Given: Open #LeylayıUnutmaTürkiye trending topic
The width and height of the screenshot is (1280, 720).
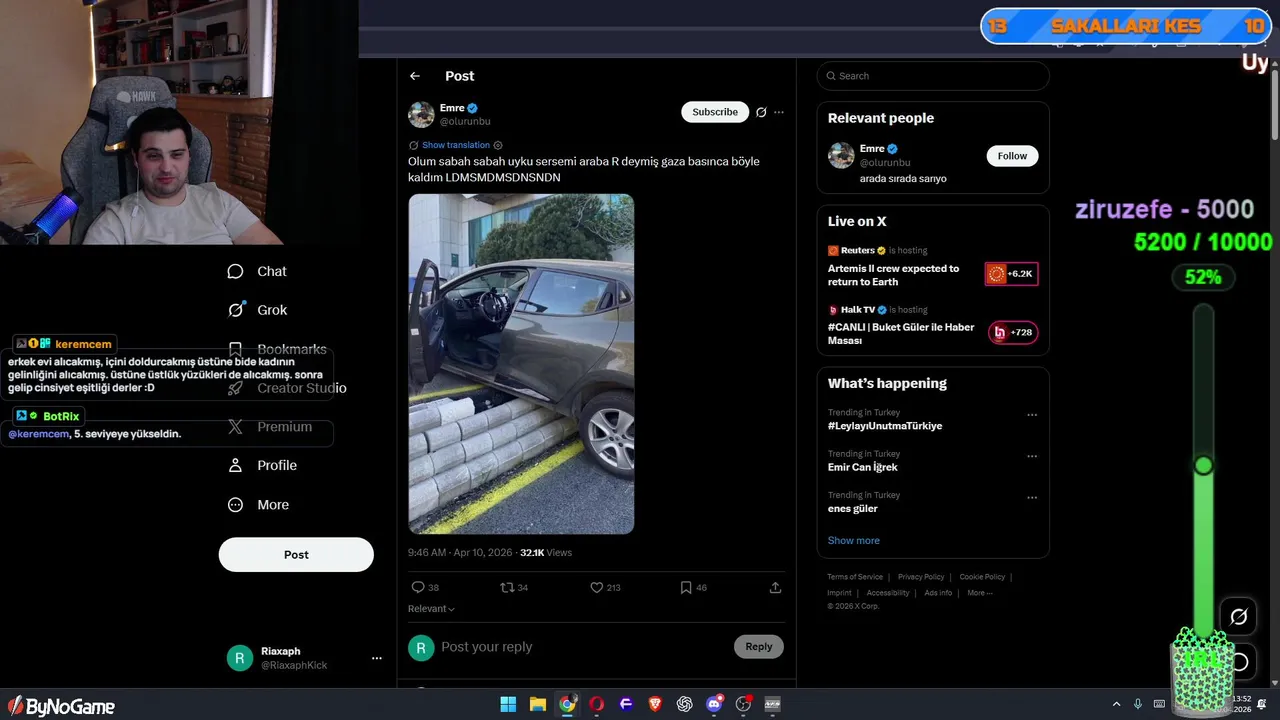Looking at the screenshot, I should [x=885, y=426].
